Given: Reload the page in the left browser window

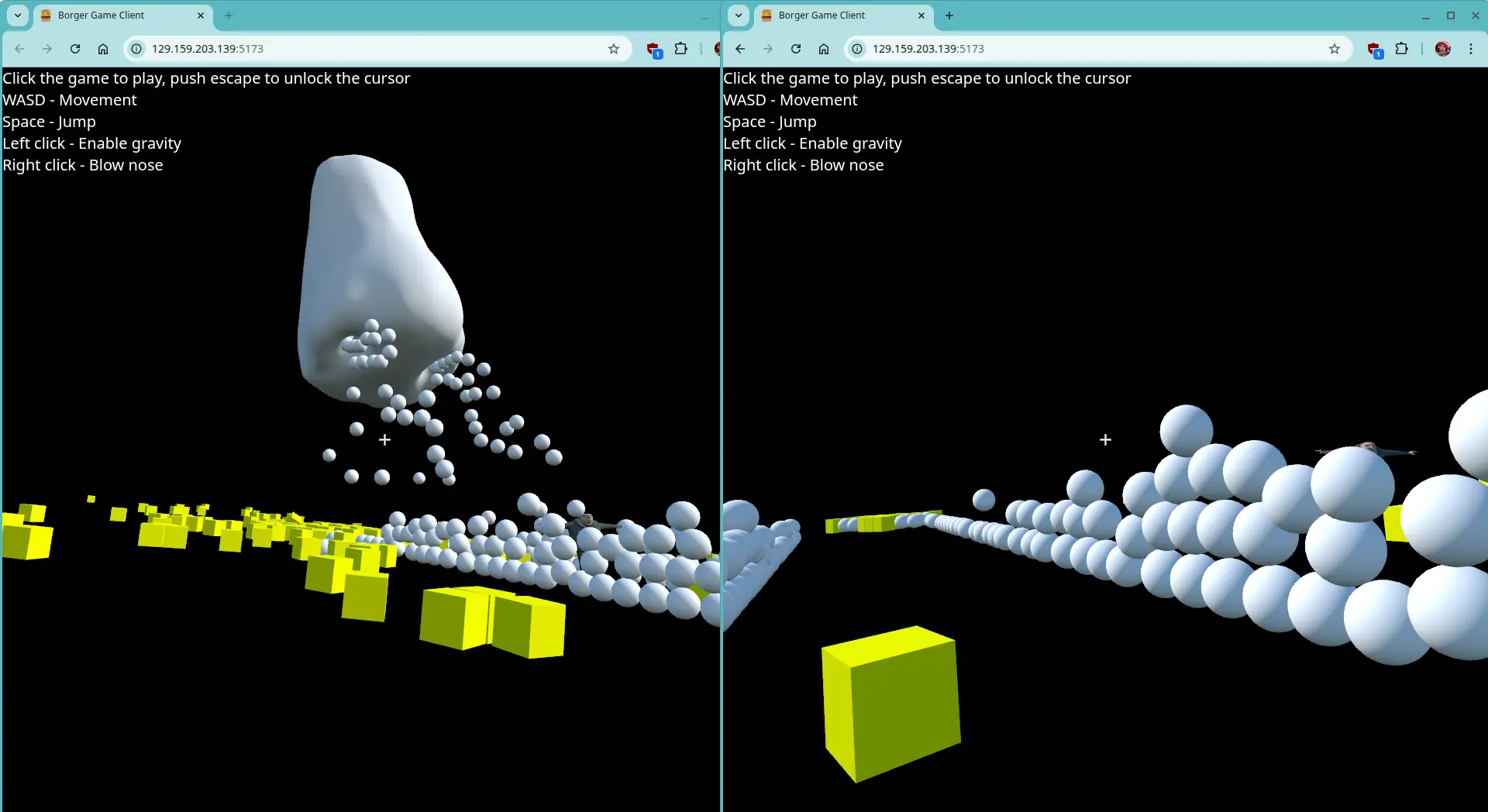Looking at the screenshot, I should (x=75, y=49).
